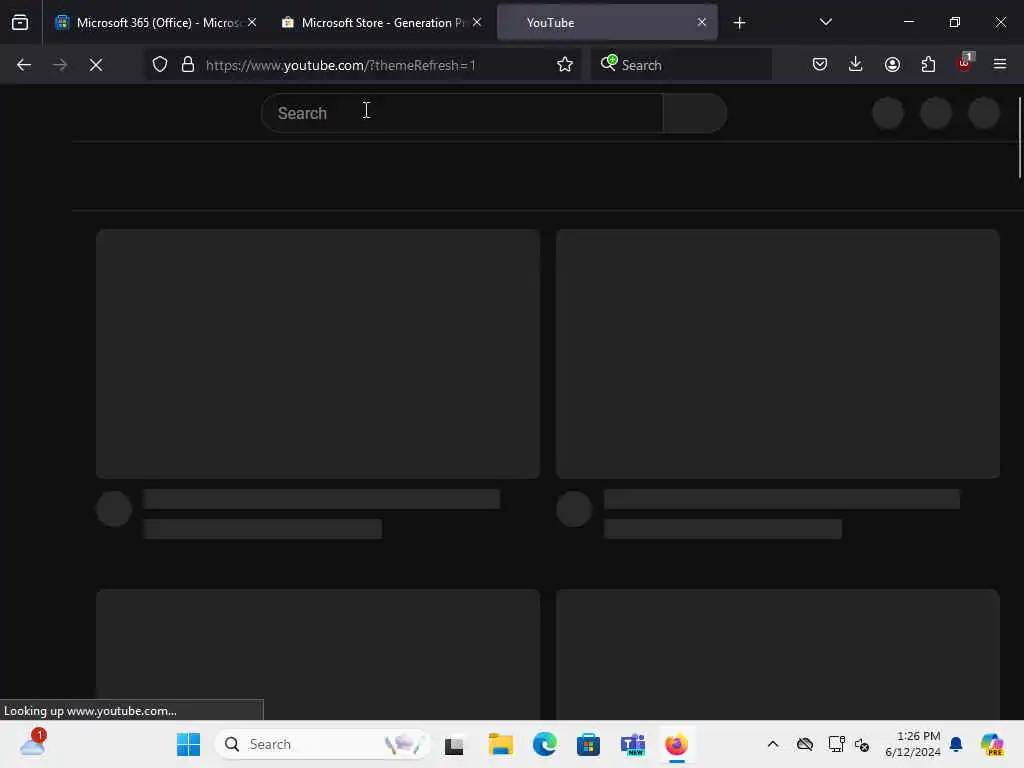Open the clock and calendar flyout

point(912,744)
